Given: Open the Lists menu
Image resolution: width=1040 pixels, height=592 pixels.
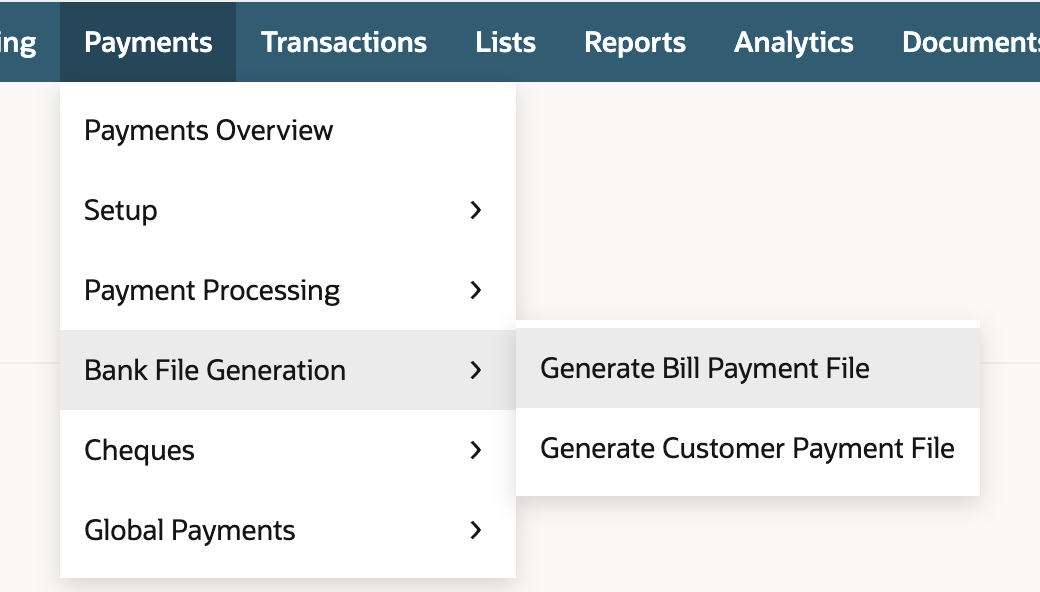Looking at the screenshot, I should point(505,42).
